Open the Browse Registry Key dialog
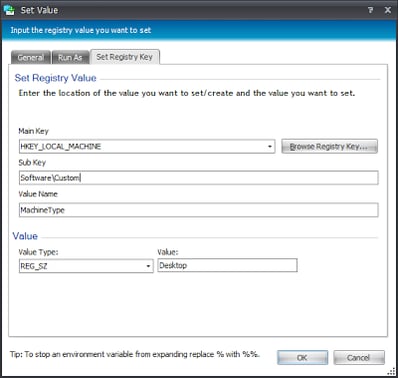Image resolution: width=398 pixels, height=378 pixels. click(x=329, y=146)
